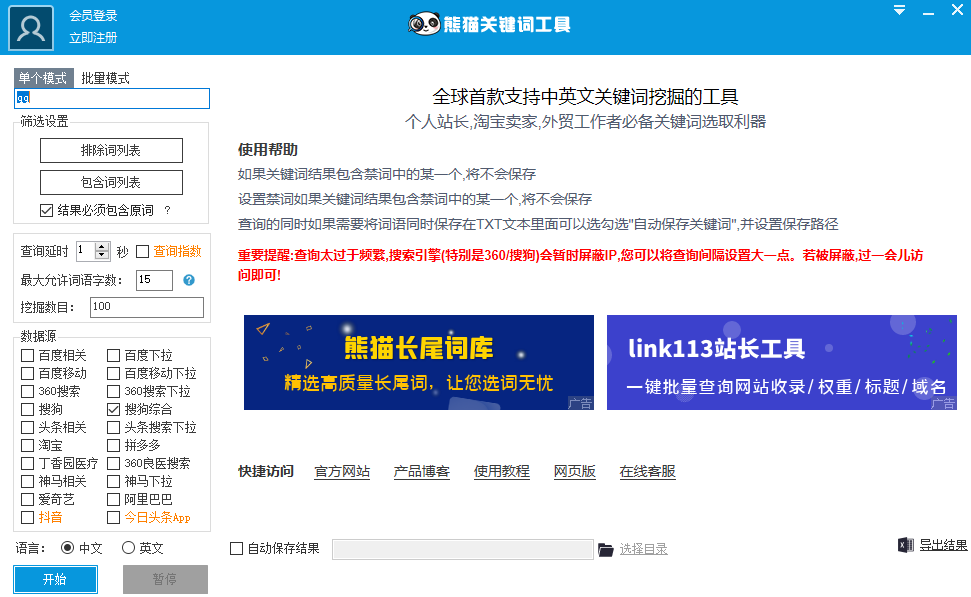
Task: Toggle 结果必须包含原词 checkbox
Action: [x=46, y=211]
